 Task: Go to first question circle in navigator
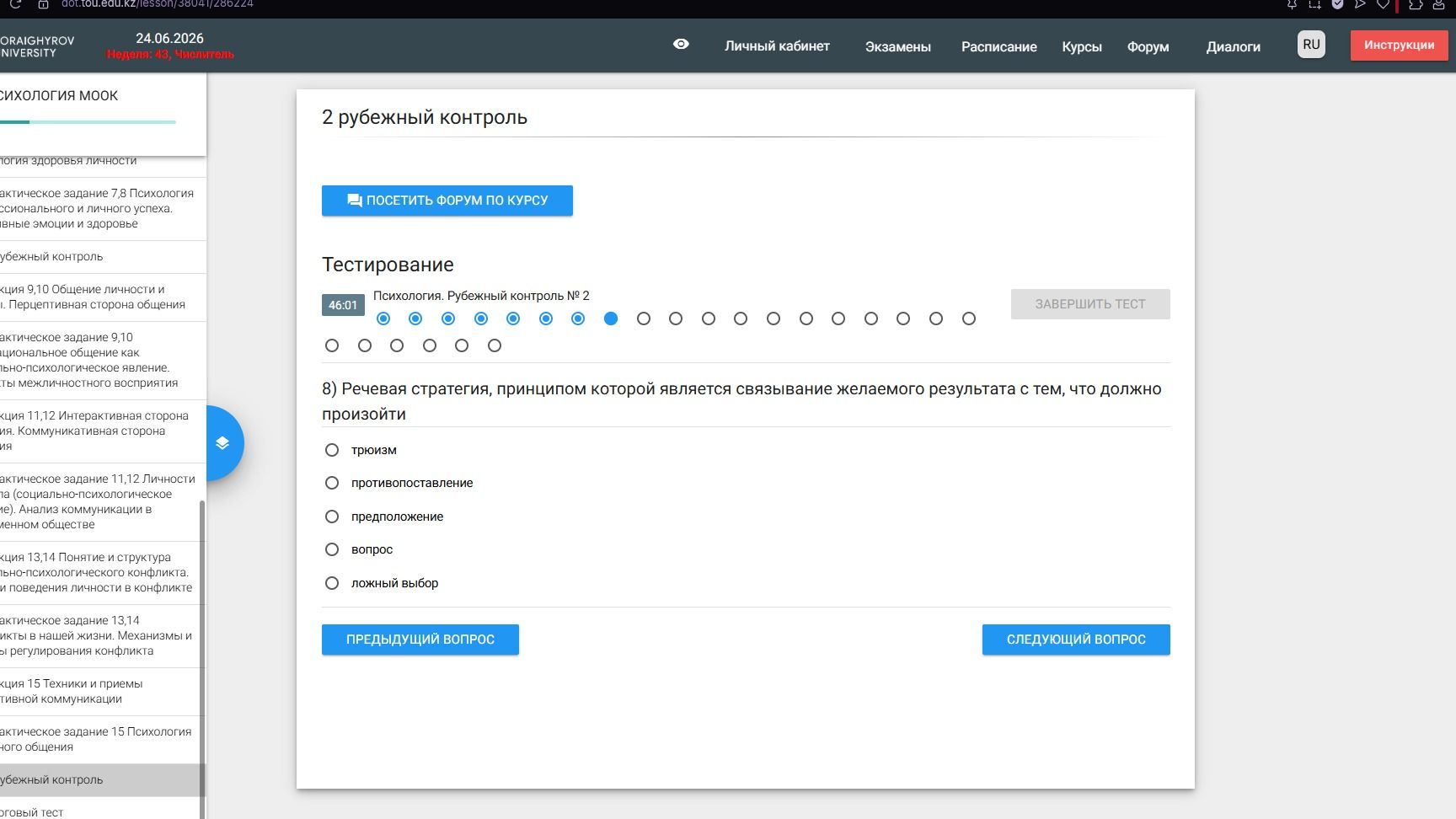(383, 318)
